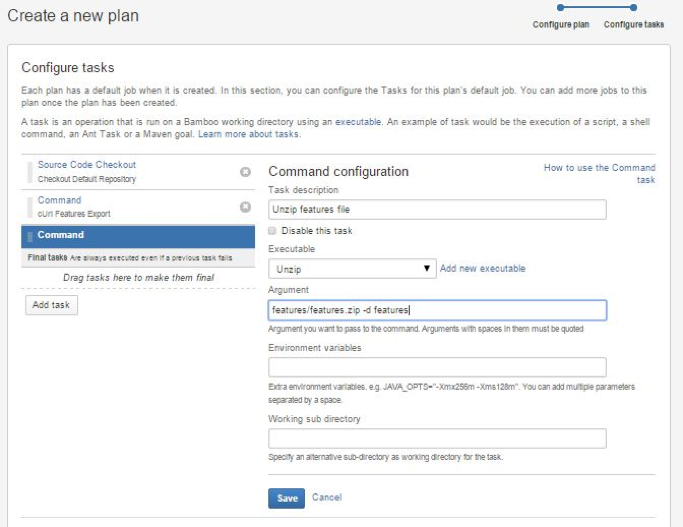Screen dimensions: 683x527
Task: Remove the Source Code Checkout task
Action: point(245,172)
